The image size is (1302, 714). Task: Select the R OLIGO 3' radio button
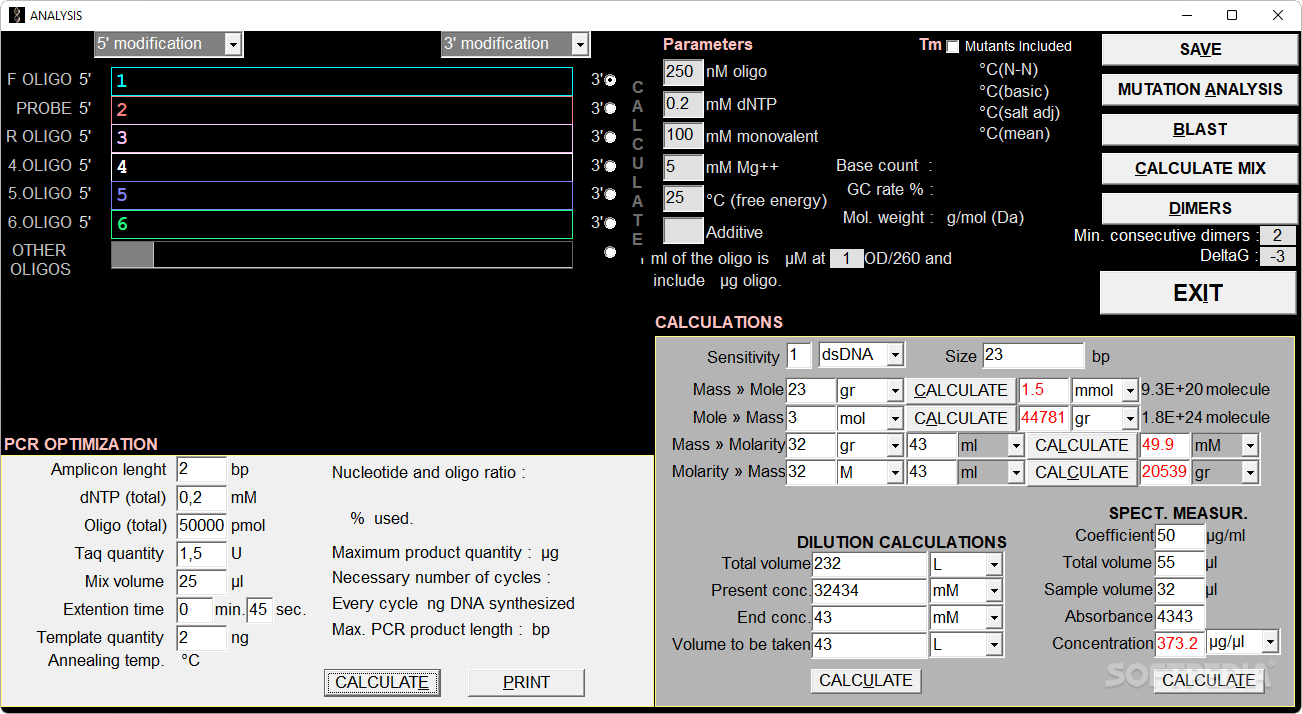coord(610,137)
